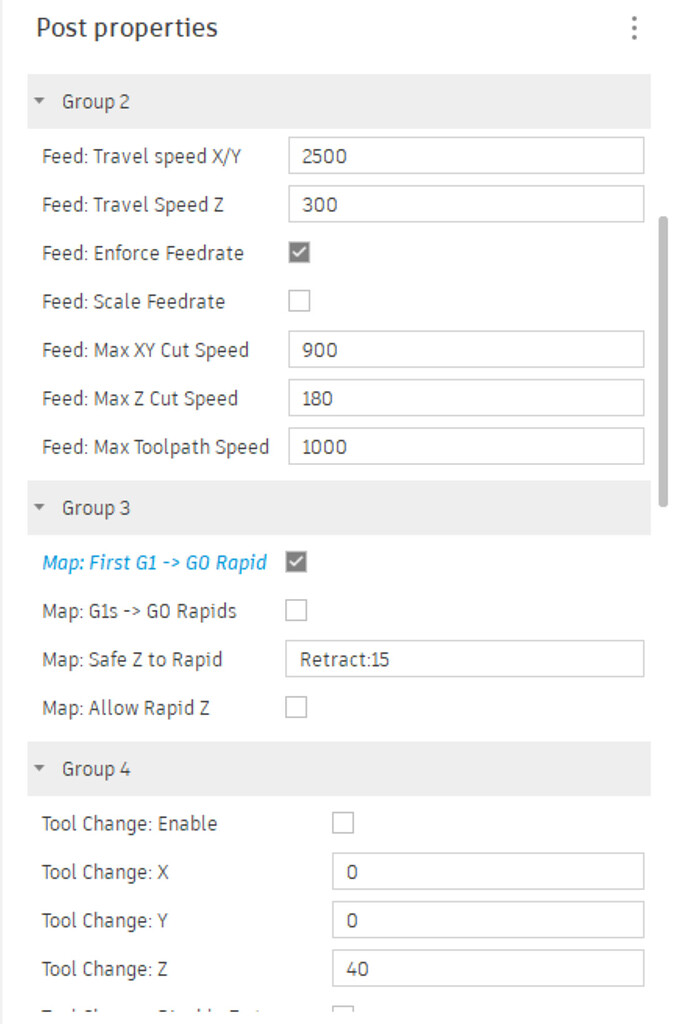Focus the Tool Change: X field
The width and height of the screenshot is (683, 1024).
(x=488, y=872)
